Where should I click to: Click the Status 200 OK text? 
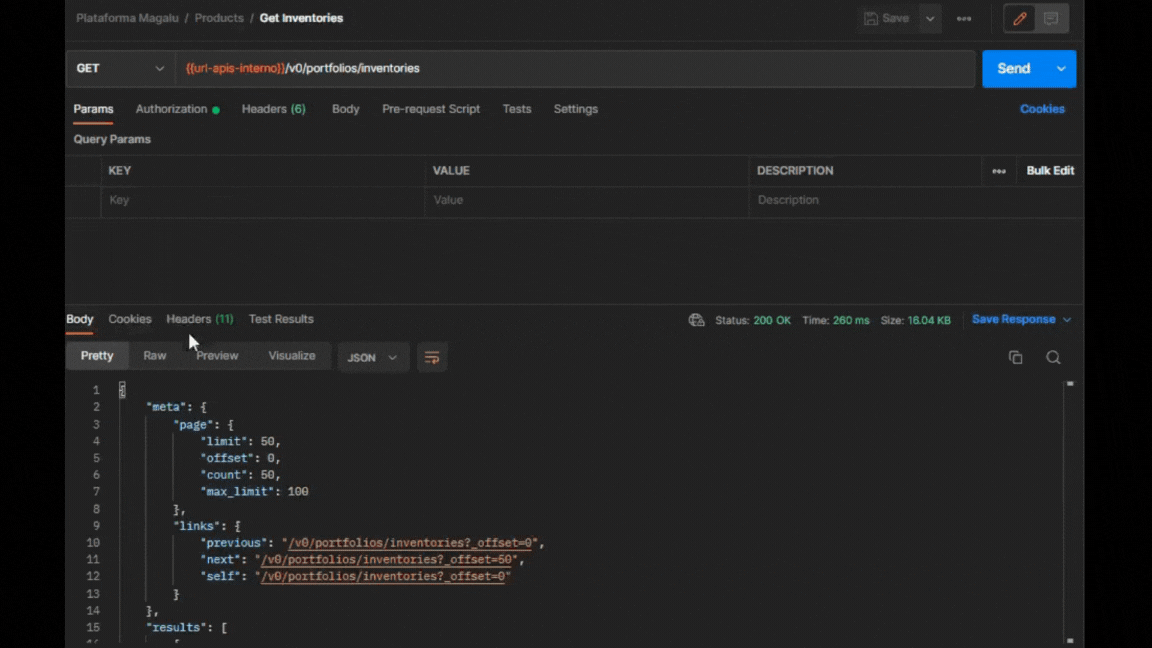tap(753, 320)
